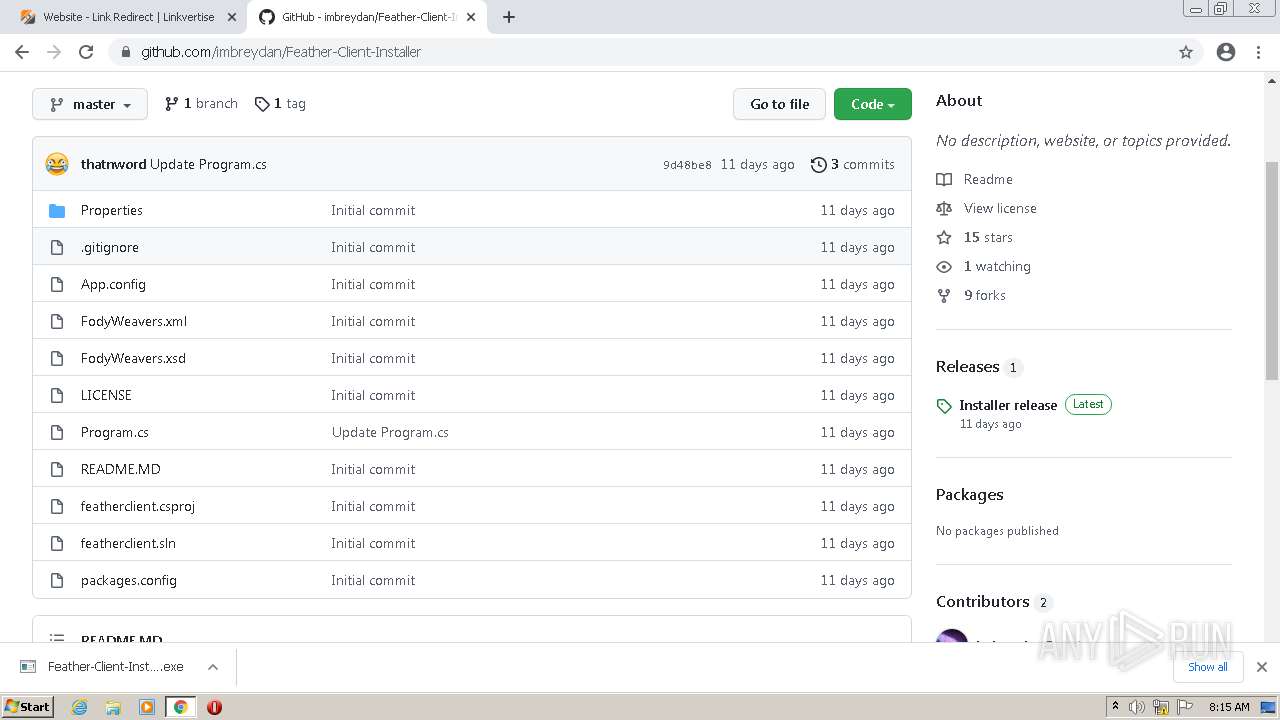1280x720 pixels.
Task: Reload the current page
Action: pos(86,52)
